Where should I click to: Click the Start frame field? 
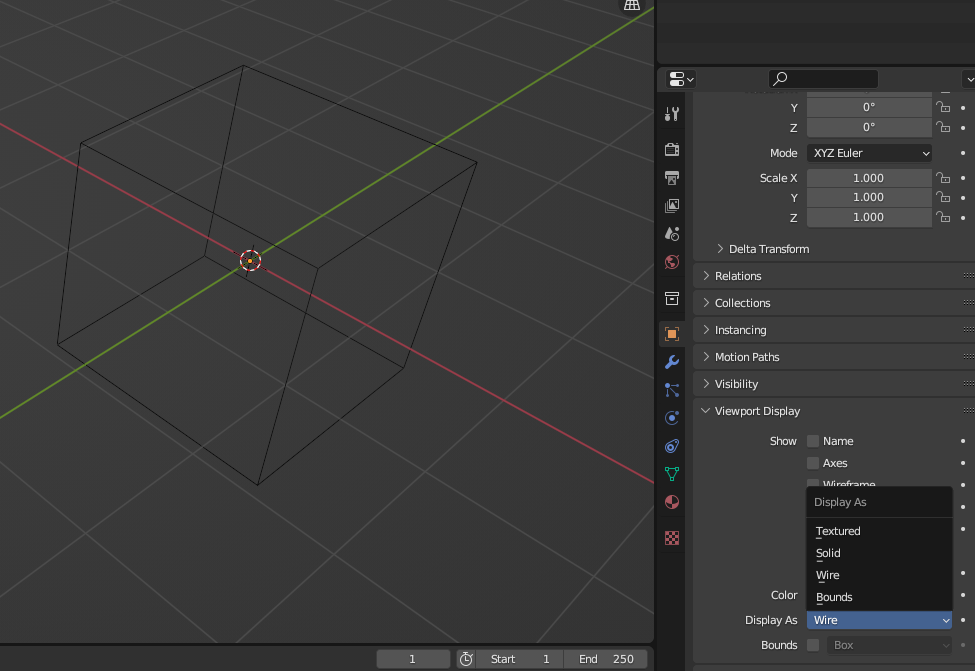(x=520, y=659)
